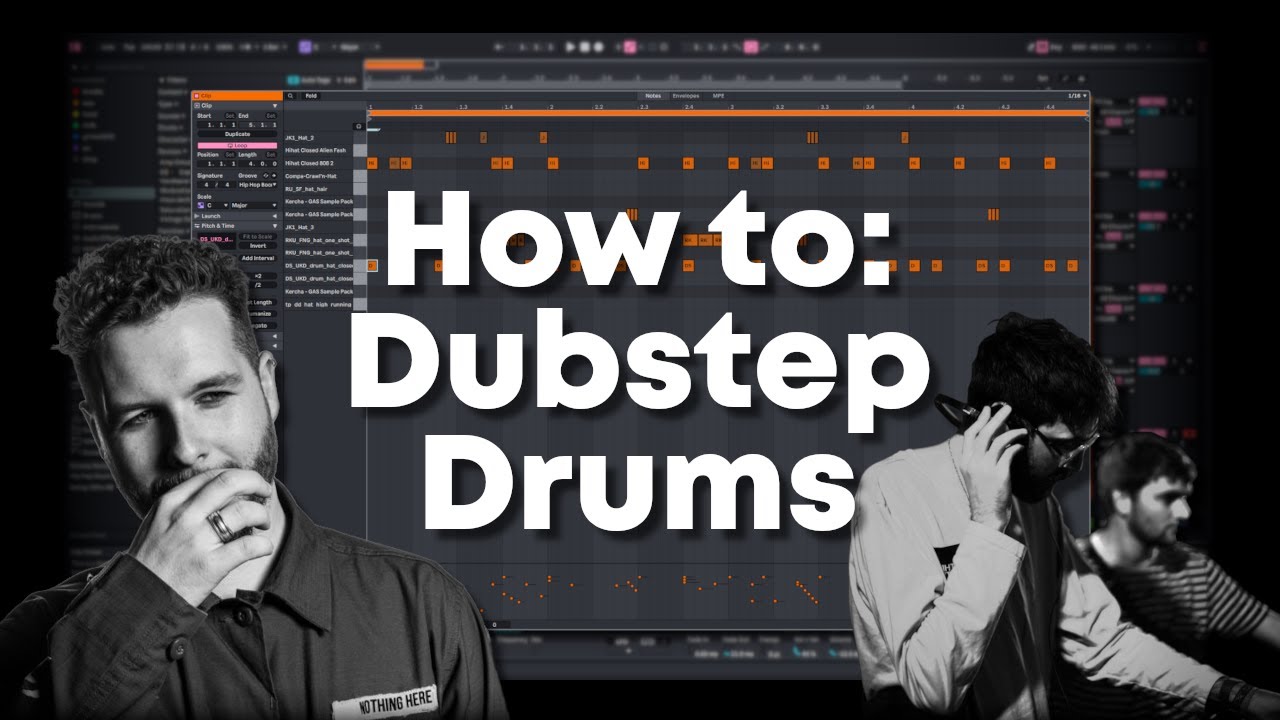Viewport: 1280px width, 720px height.
Task: Switch to the MPE tab
Action: [719, 96]
